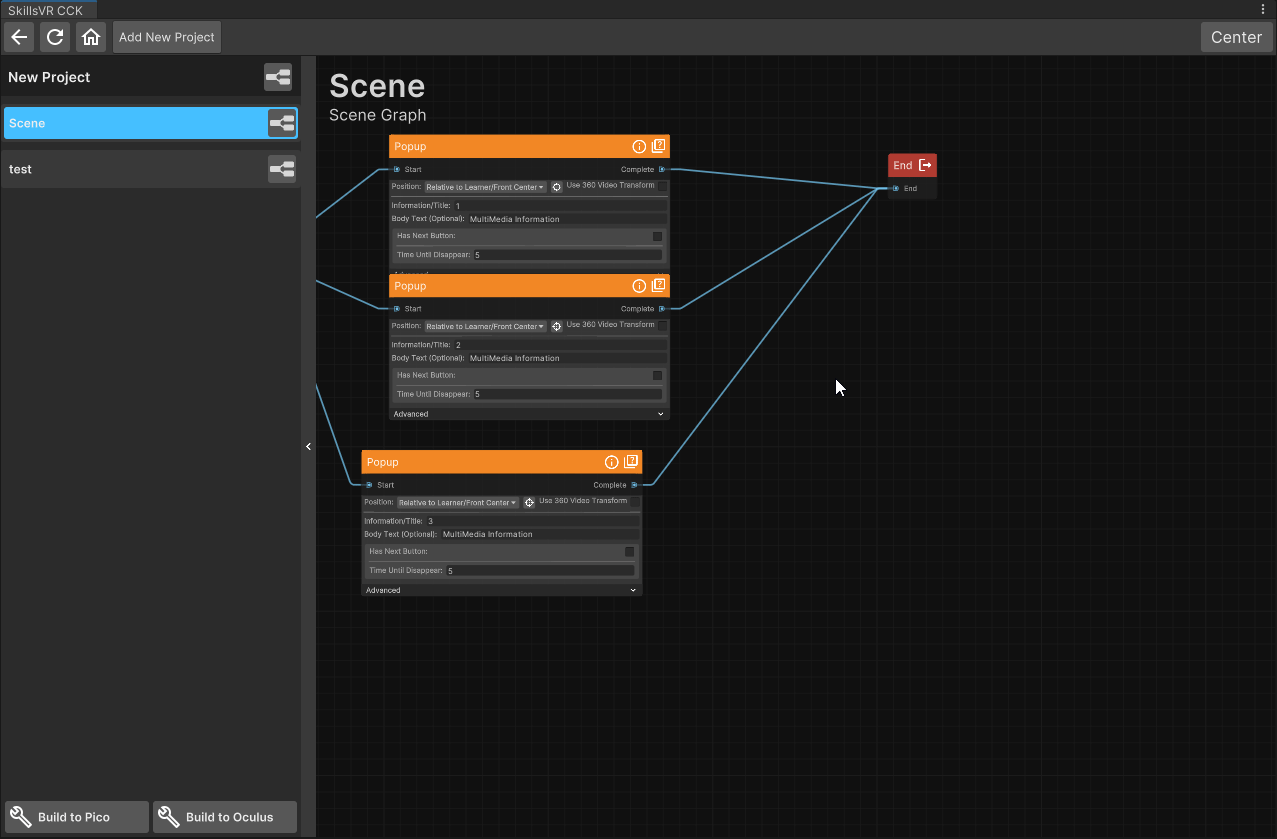Tick Has Next Button in Popup titled 2
Viewport: 1277px width, 839px height.
pos(657,375)
